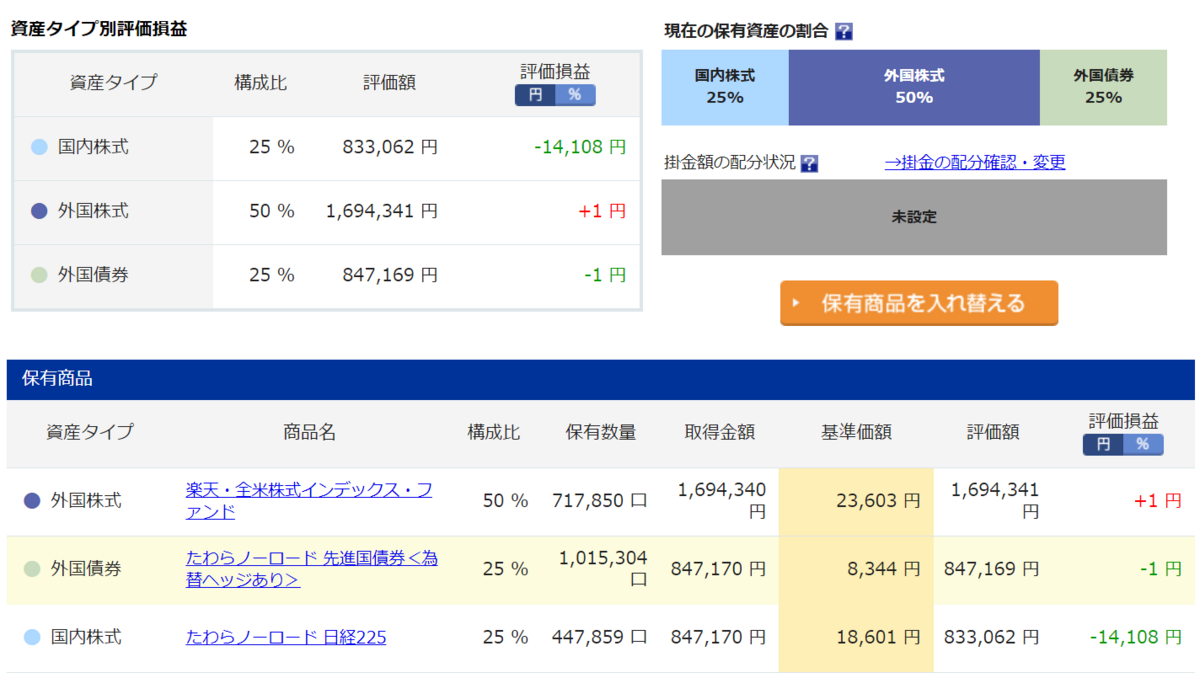Switch asset-type 評価損益 to % display
Image resolution: width=1200 pixels, height=678 pixels.
(575, 95)
